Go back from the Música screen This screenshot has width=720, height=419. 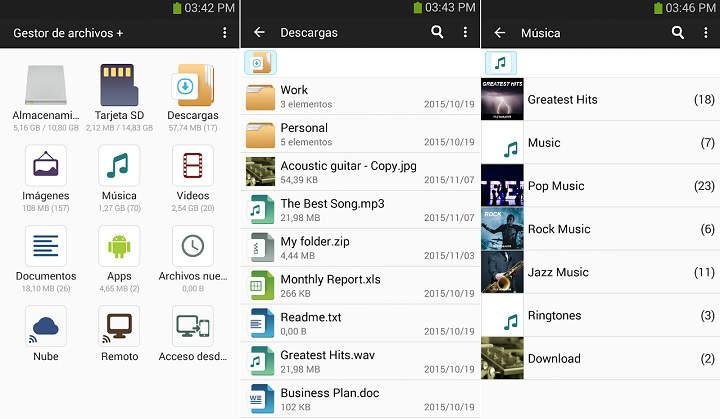coord(499,33)
